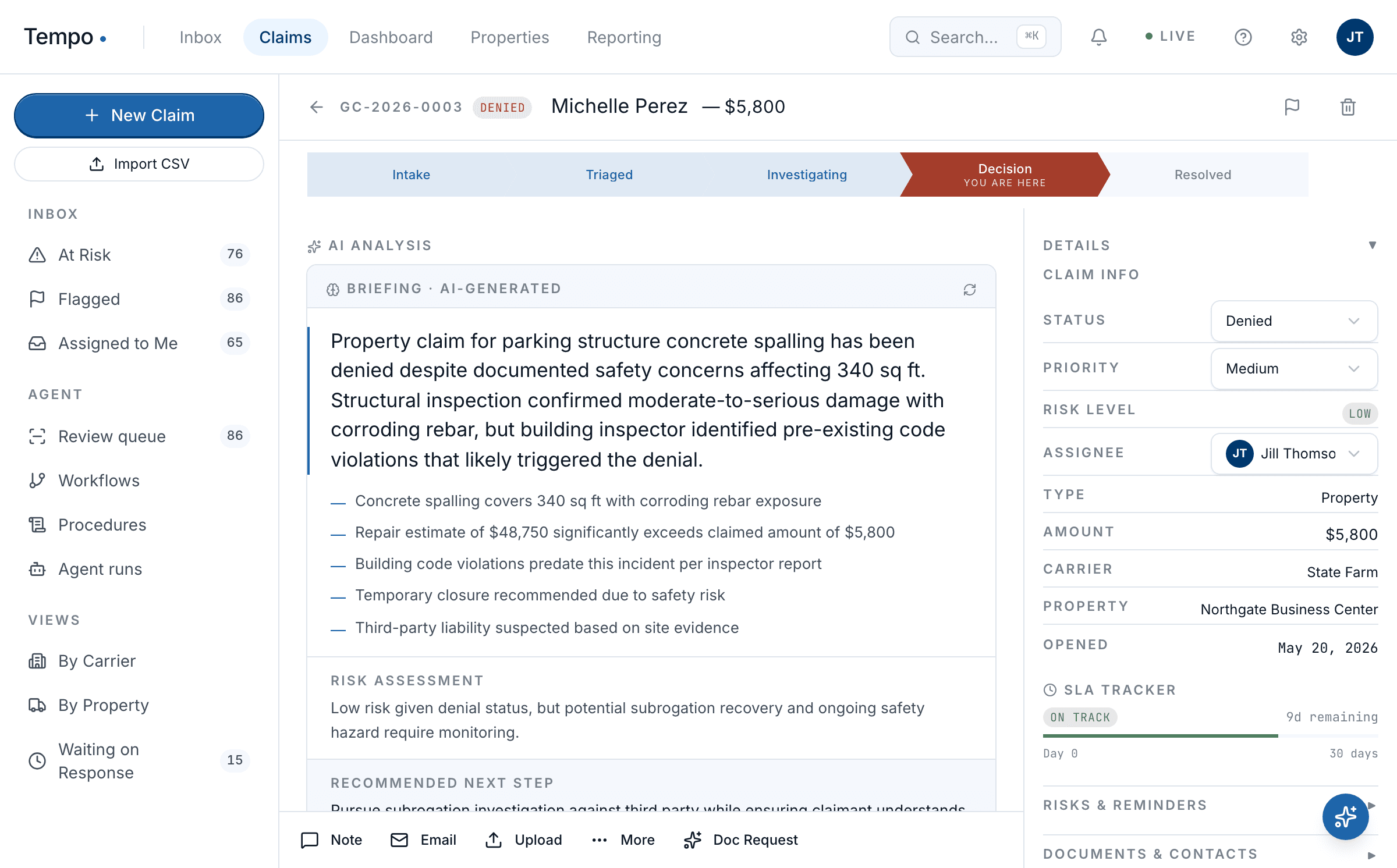1397x868 pixels.
Task: Click the Upload arrow icon in action bar
Action: (494, 840)
